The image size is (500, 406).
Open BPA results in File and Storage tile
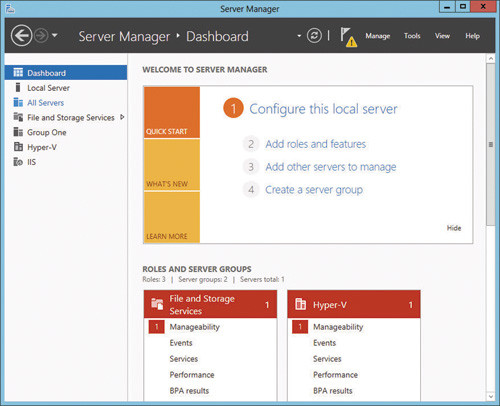[x=189, y=391]
